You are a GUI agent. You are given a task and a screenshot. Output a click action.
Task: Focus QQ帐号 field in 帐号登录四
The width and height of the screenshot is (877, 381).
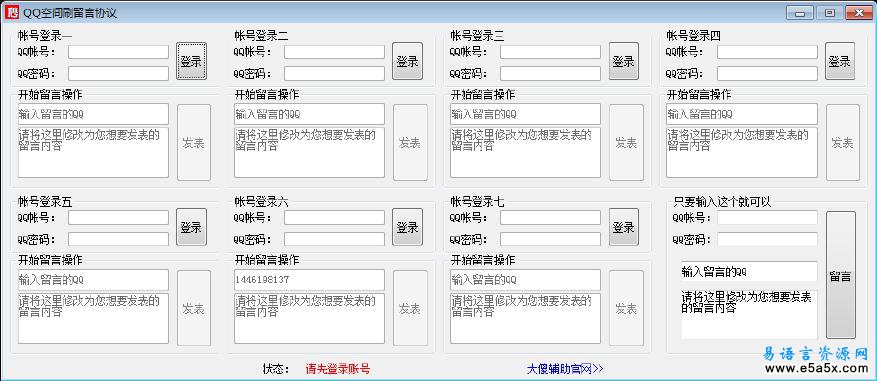pos(767,52)
